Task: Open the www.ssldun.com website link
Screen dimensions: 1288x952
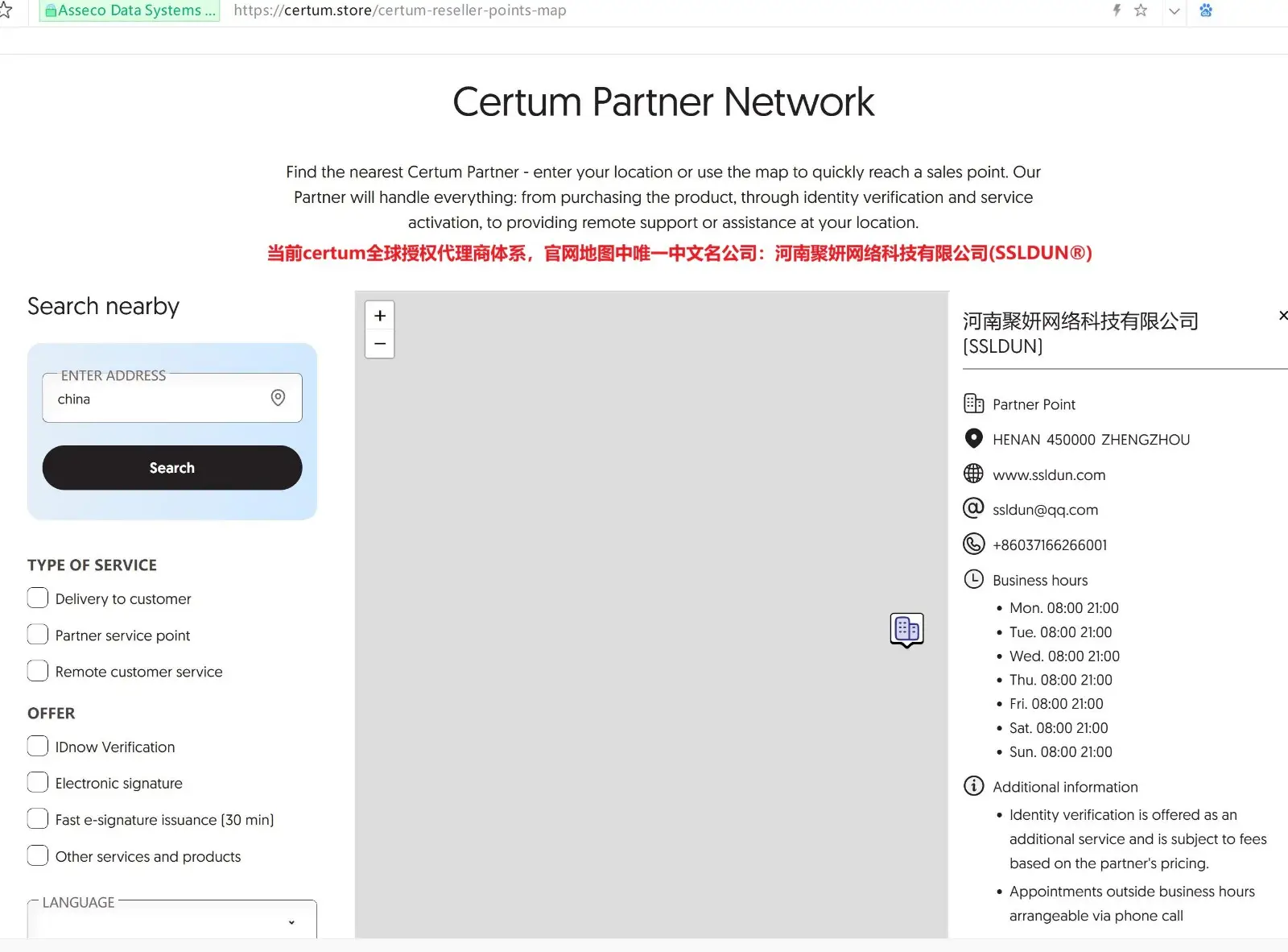Action: (1049, 475)
